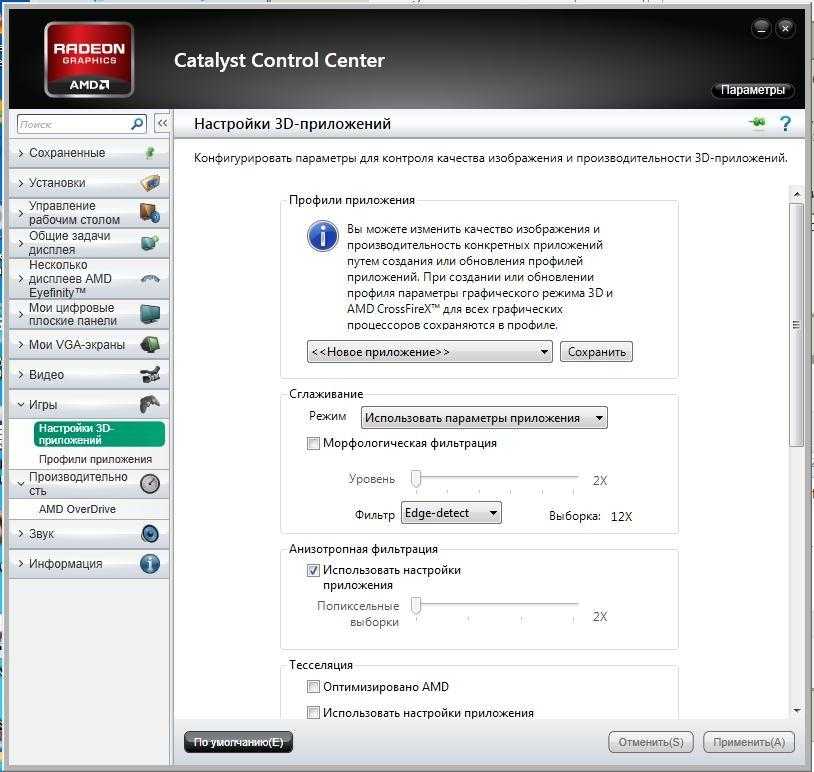The height and width of the screenshot is (772, 814).
Task: Click the Управление рабочим столом icon
Action: (150, 213)
